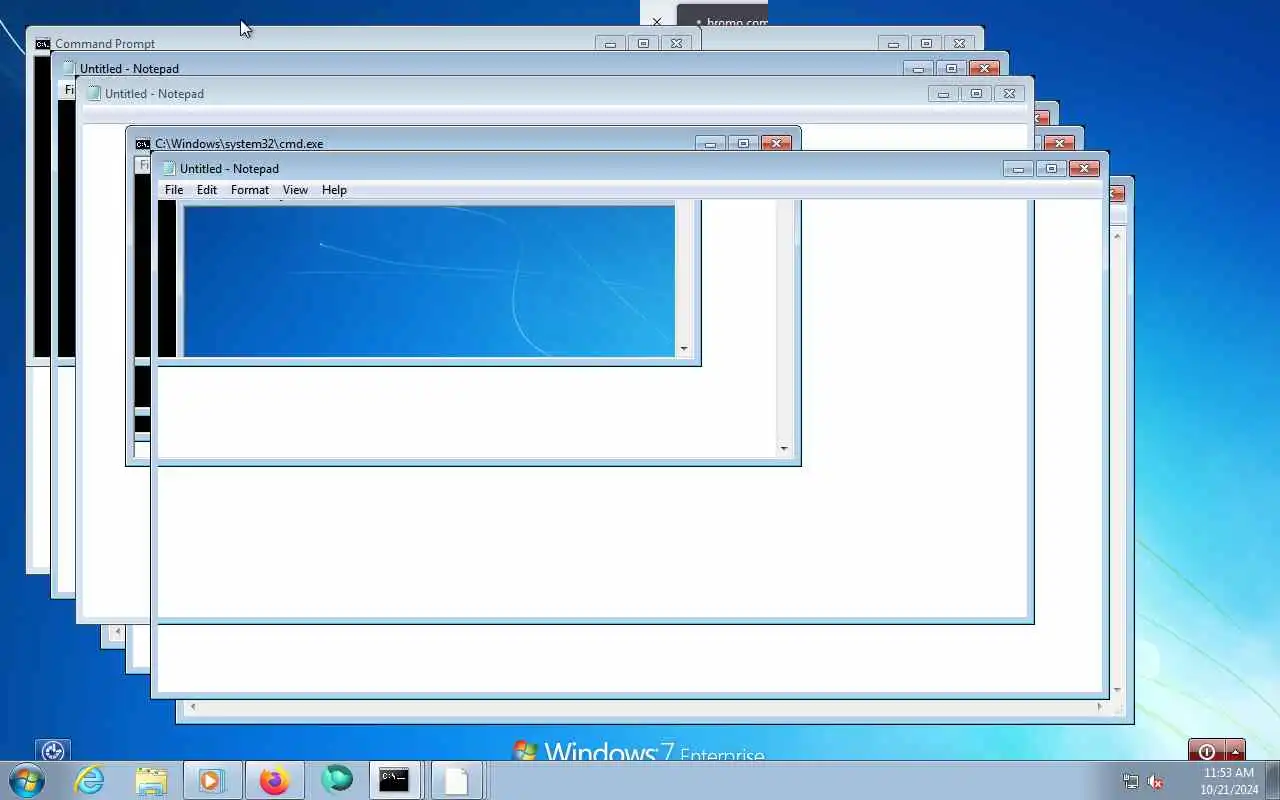Launch Internet Explorer from the taskbar
Image resolution: width=1280 pixels, height=800 pixels.
[90, 780]
